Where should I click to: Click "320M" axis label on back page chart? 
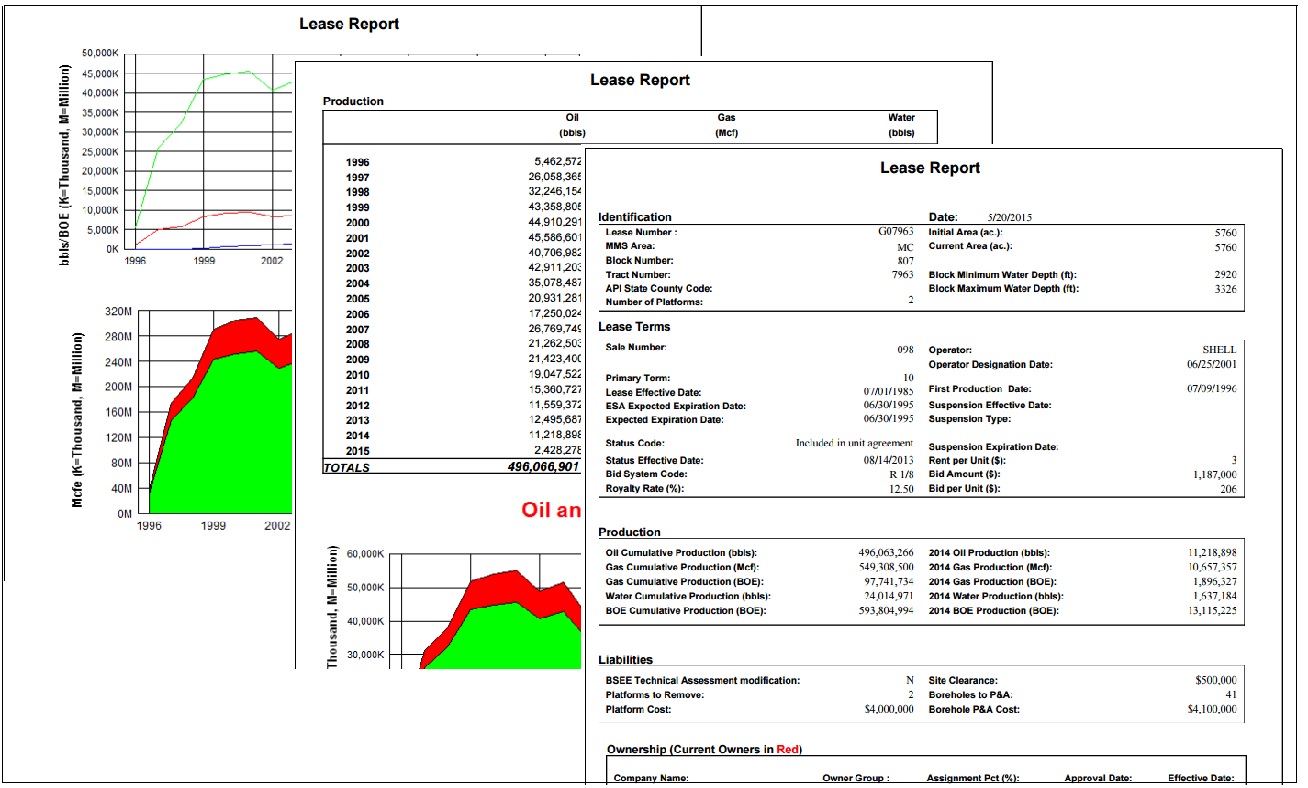118,311
